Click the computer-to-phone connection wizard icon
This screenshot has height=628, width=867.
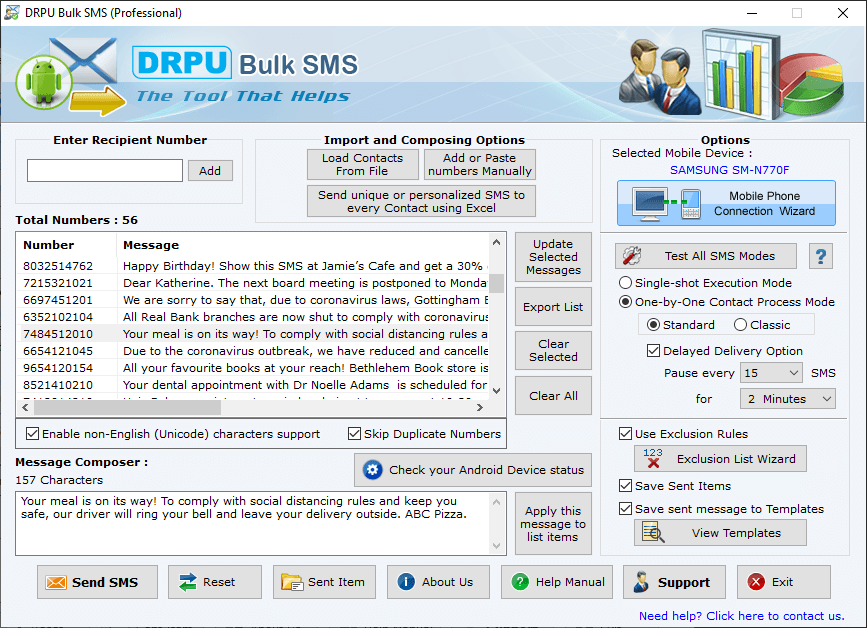[x=667, y=203]
